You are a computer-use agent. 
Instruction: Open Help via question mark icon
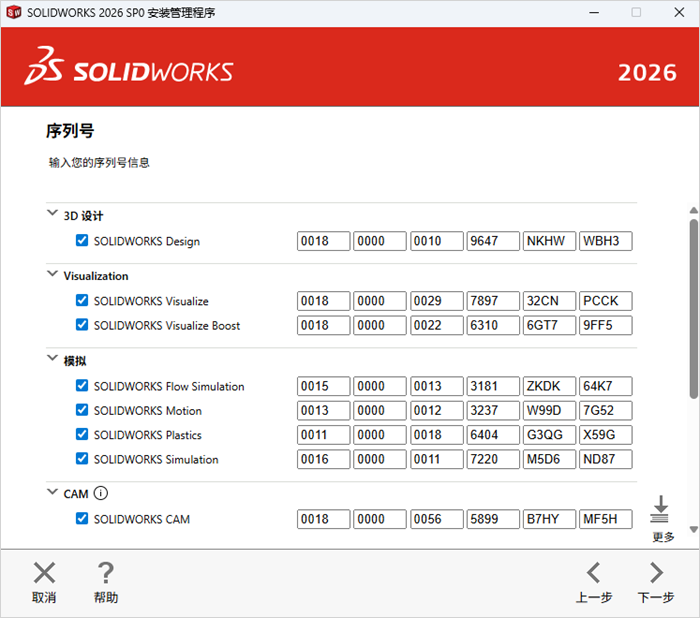[106, 572]
